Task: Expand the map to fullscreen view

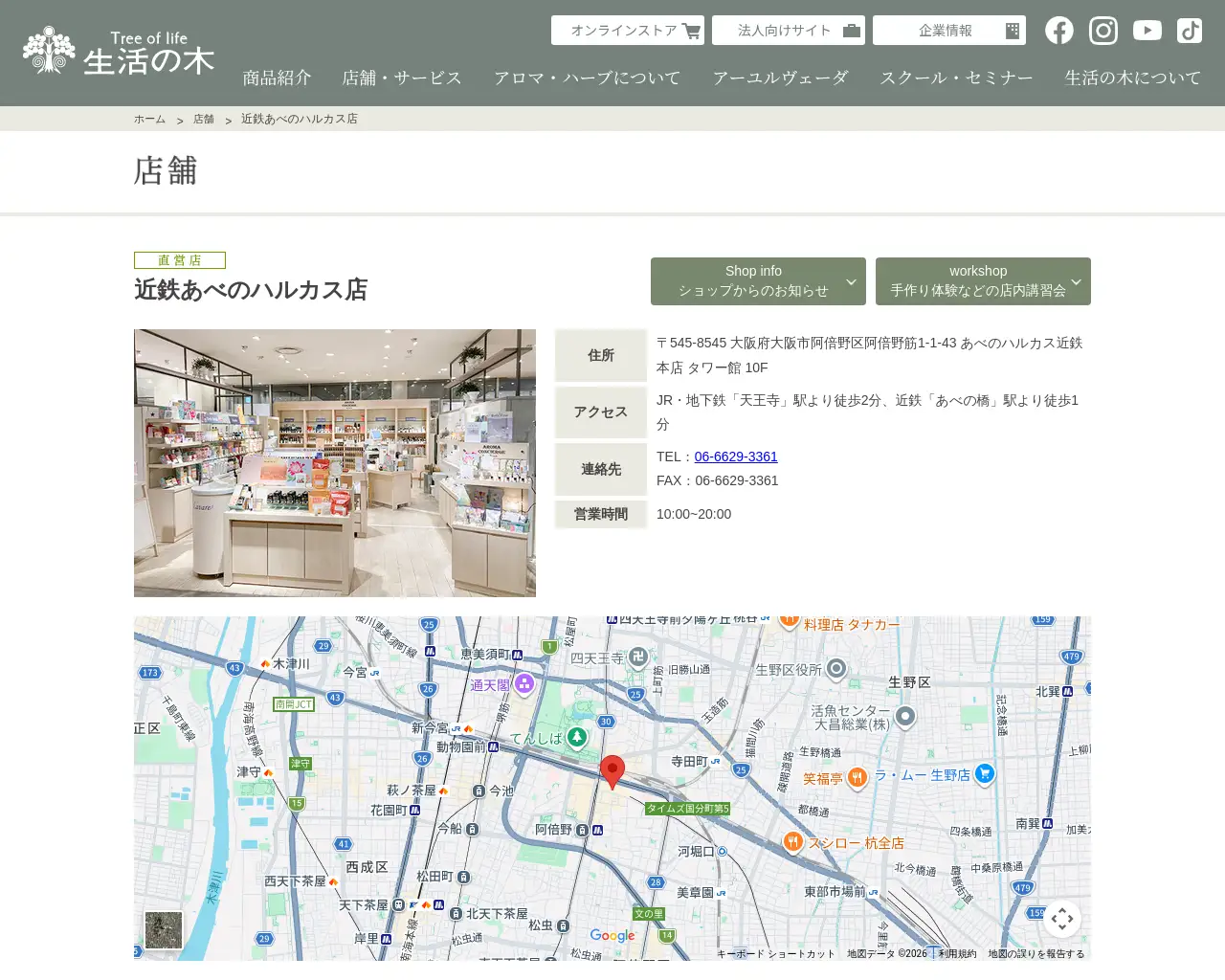Action: click(x=1062, y=918)
